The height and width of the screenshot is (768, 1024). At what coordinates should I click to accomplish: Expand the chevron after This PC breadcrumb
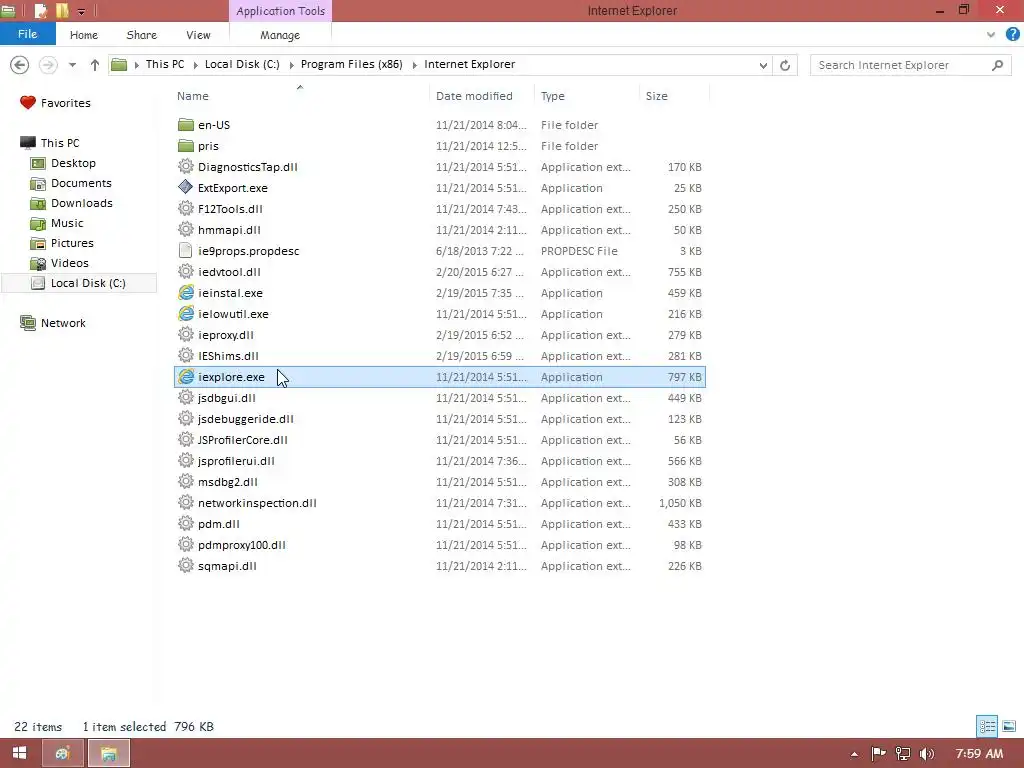[x=195, y=65]
